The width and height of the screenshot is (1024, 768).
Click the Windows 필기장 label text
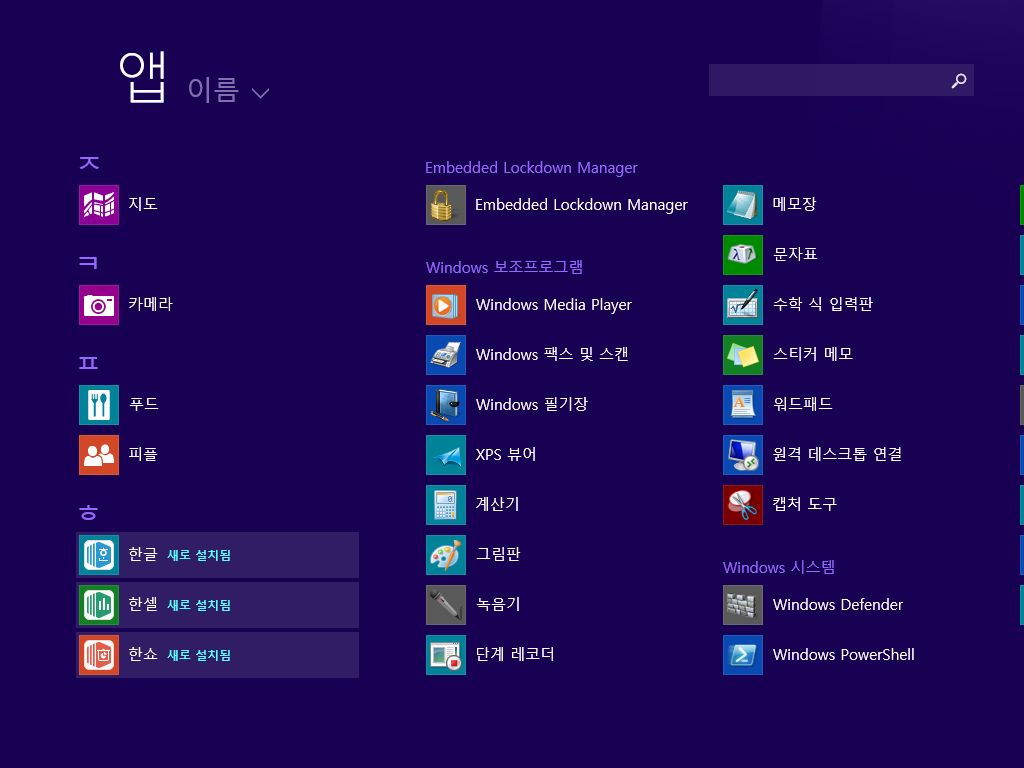(x=532, y=404)
